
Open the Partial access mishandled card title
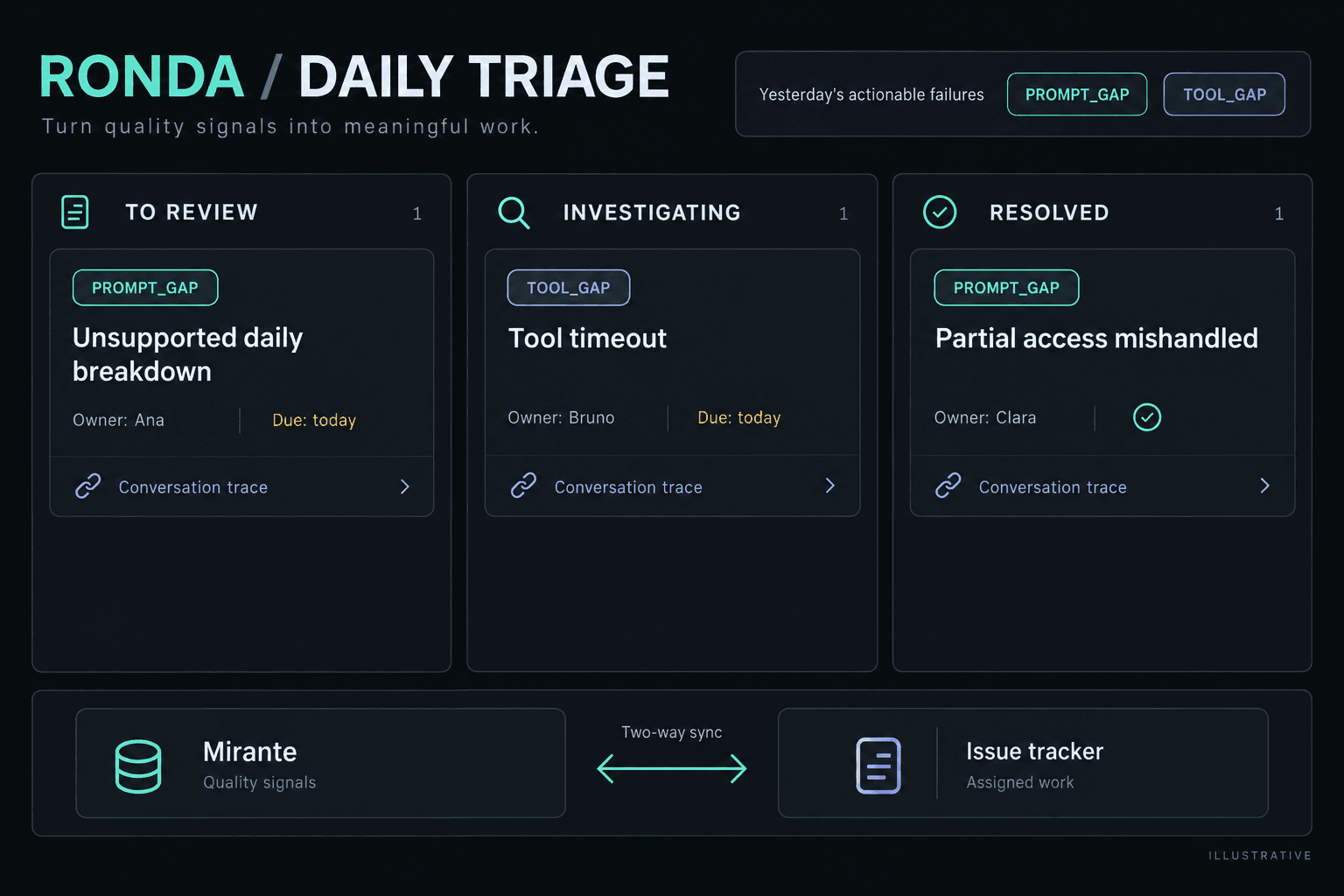click(x=1096, y=339)
